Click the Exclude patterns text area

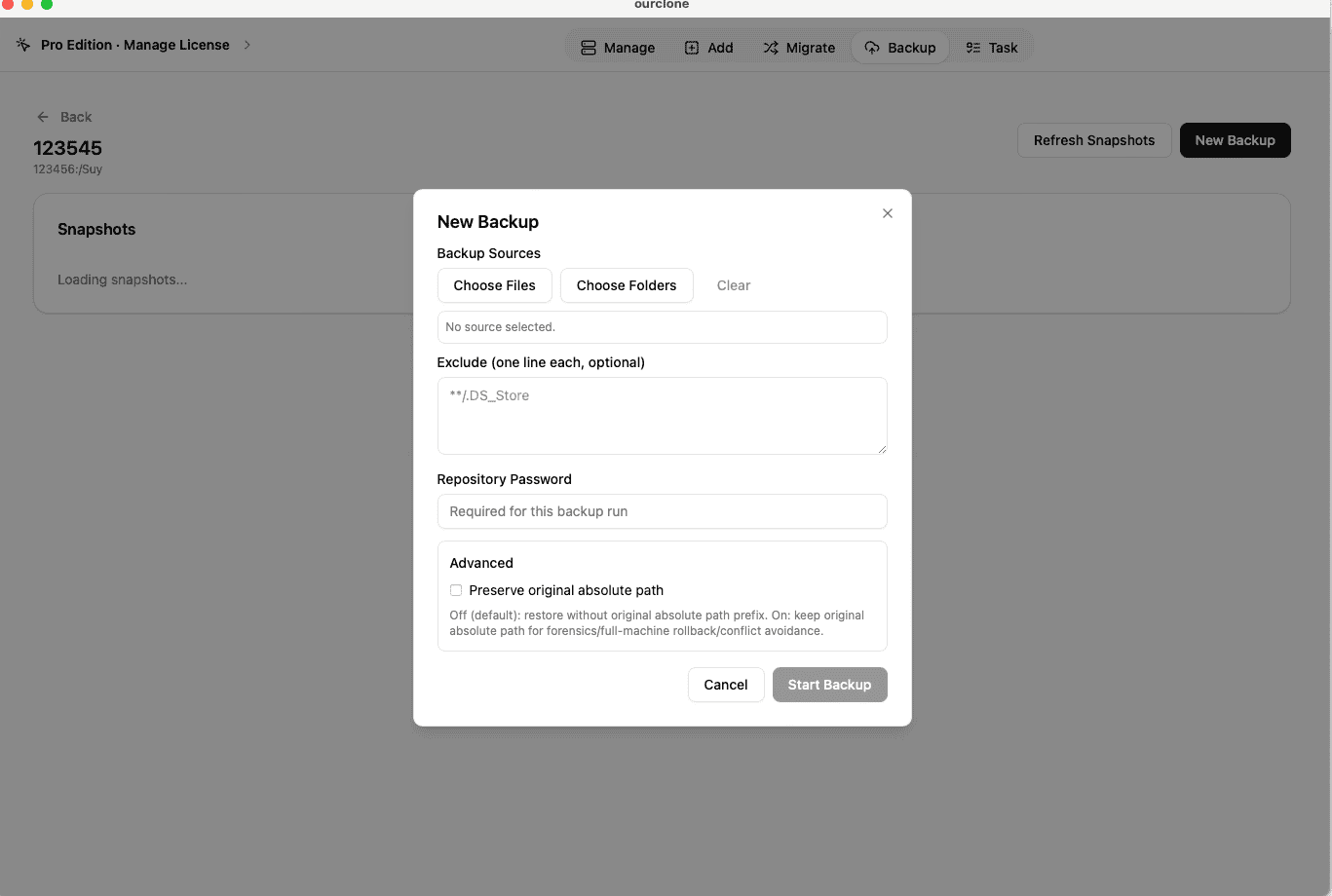tap(662, 416)
